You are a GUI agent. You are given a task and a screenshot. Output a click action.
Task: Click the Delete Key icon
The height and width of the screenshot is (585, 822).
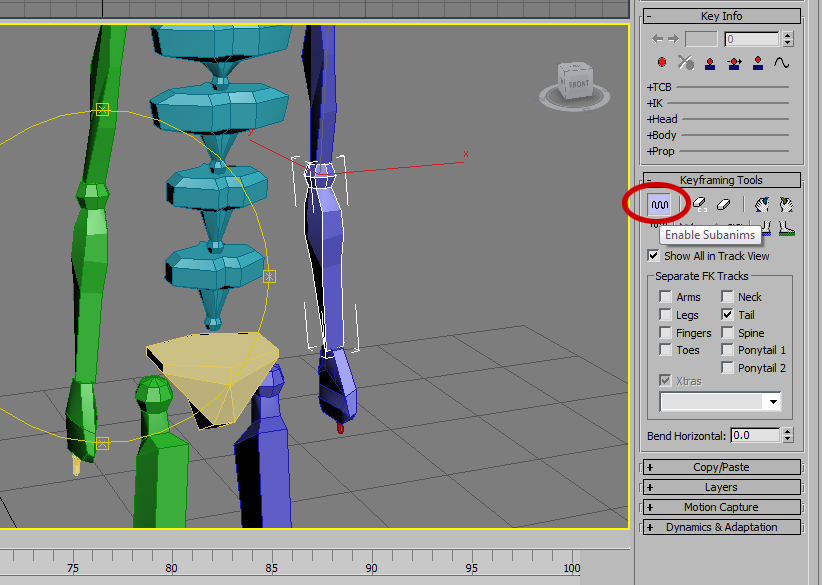[684, 61]
